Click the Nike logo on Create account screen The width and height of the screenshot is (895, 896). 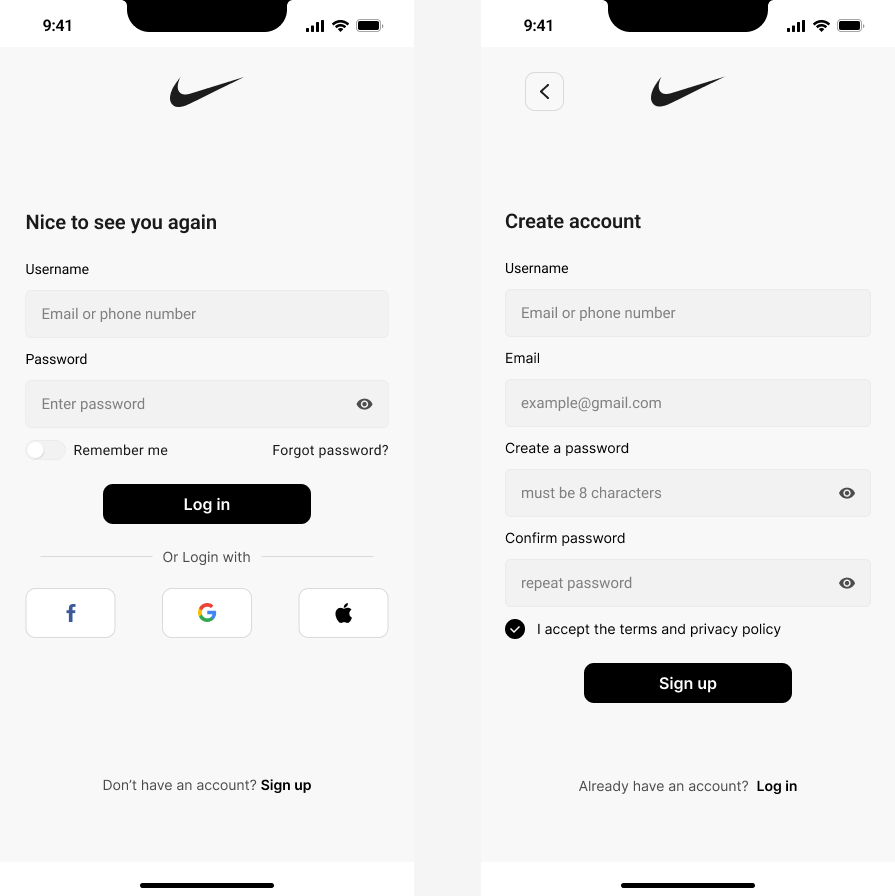pos(687,91)
